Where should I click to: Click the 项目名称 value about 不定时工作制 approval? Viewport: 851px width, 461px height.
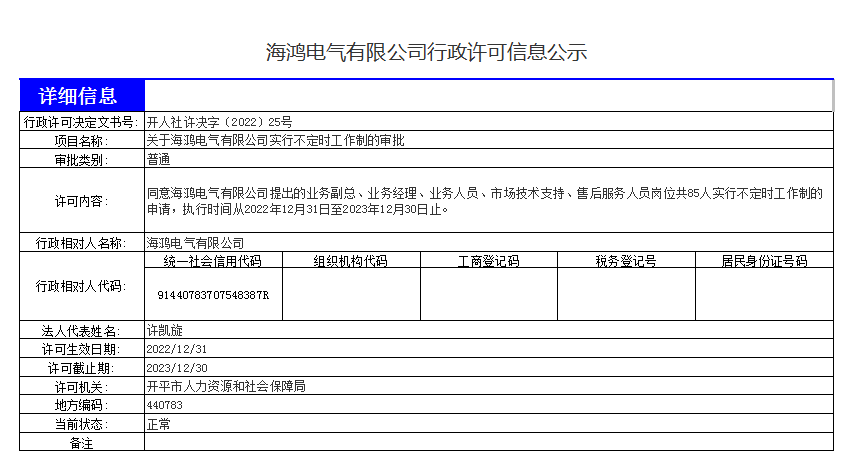click(275, 141)
